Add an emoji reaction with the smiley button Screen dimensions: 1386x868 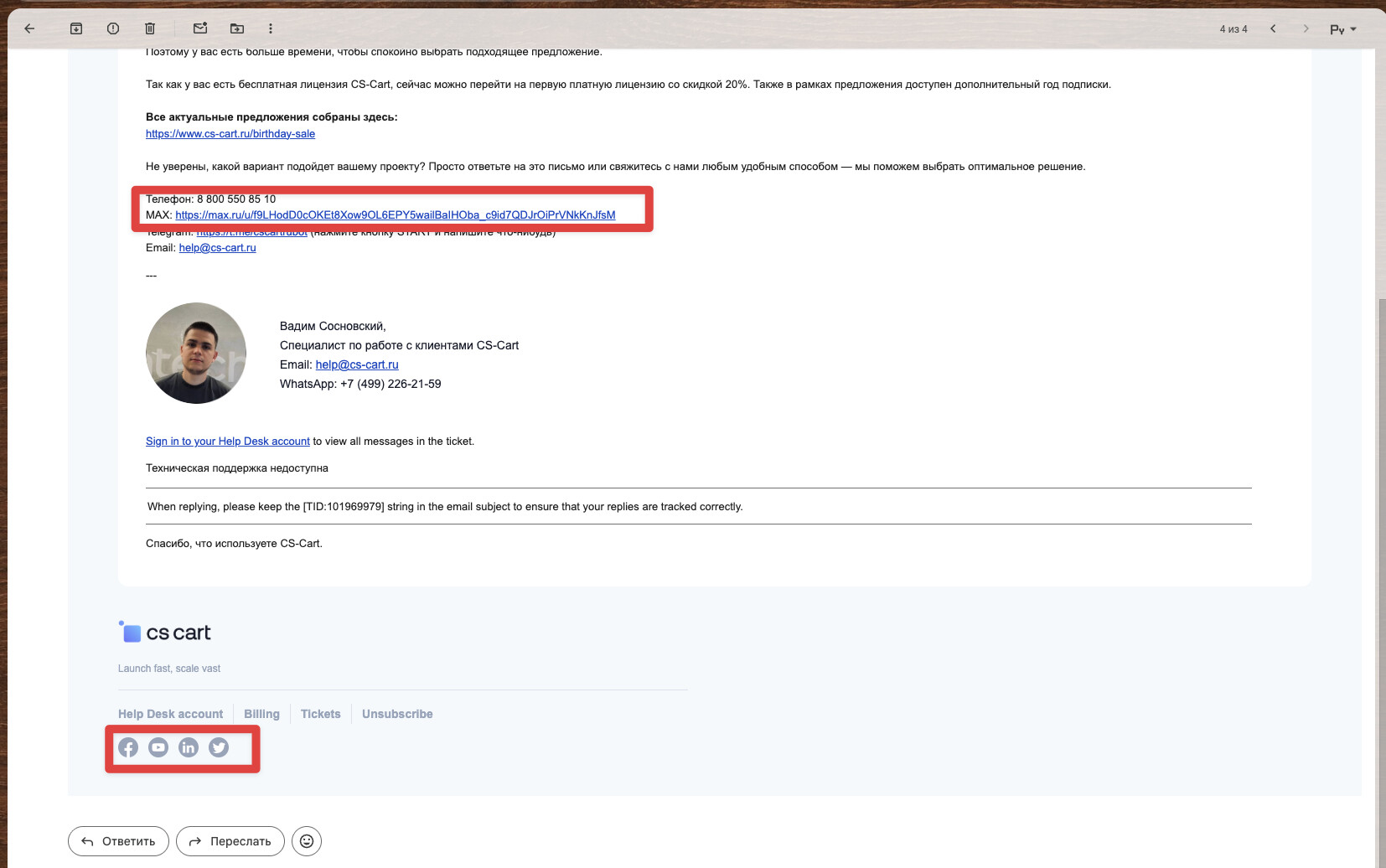pyautogui.click(x=307, y=841)
